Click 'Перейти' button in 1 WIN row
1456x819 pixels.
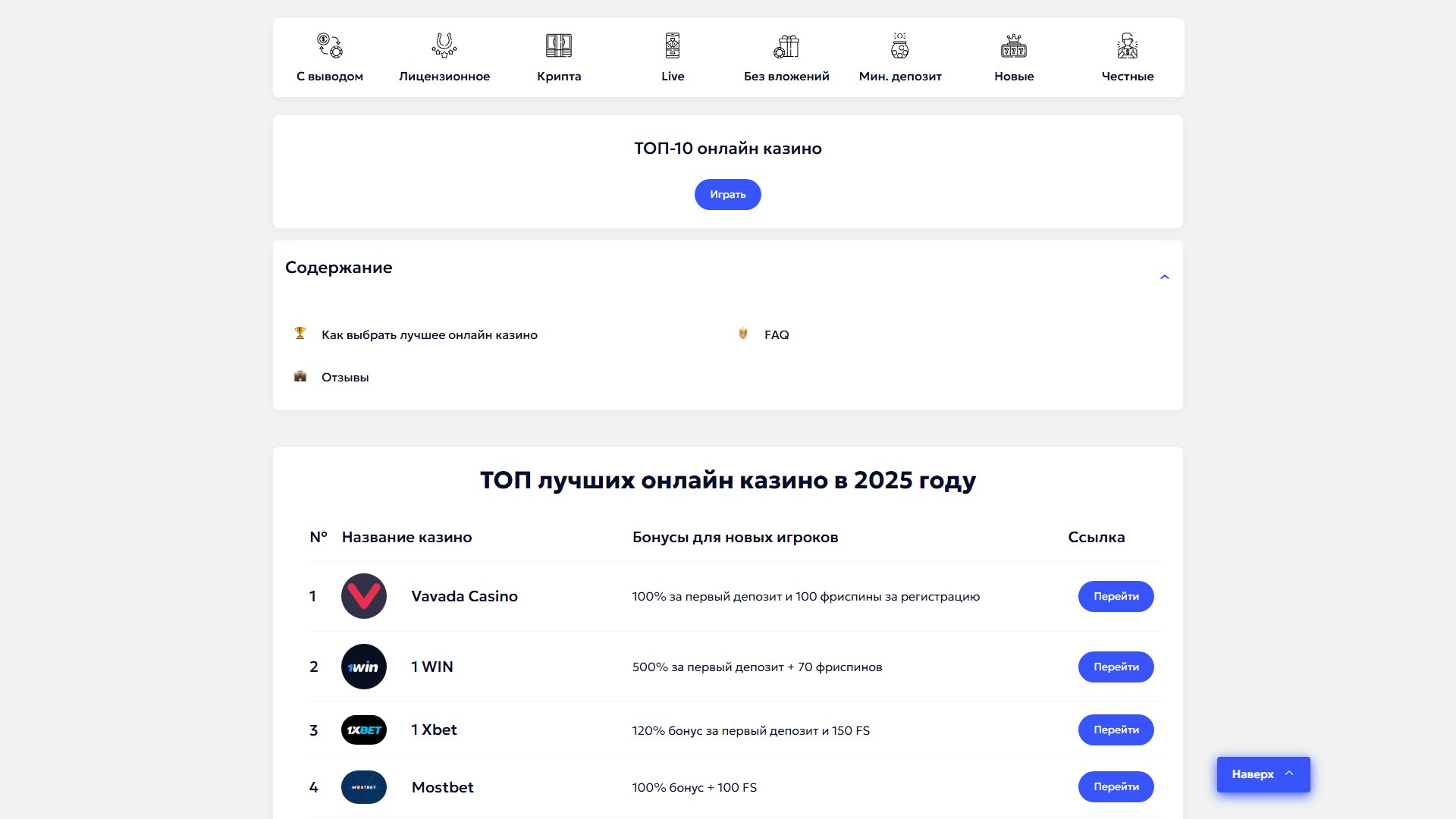pos(1116,667)
